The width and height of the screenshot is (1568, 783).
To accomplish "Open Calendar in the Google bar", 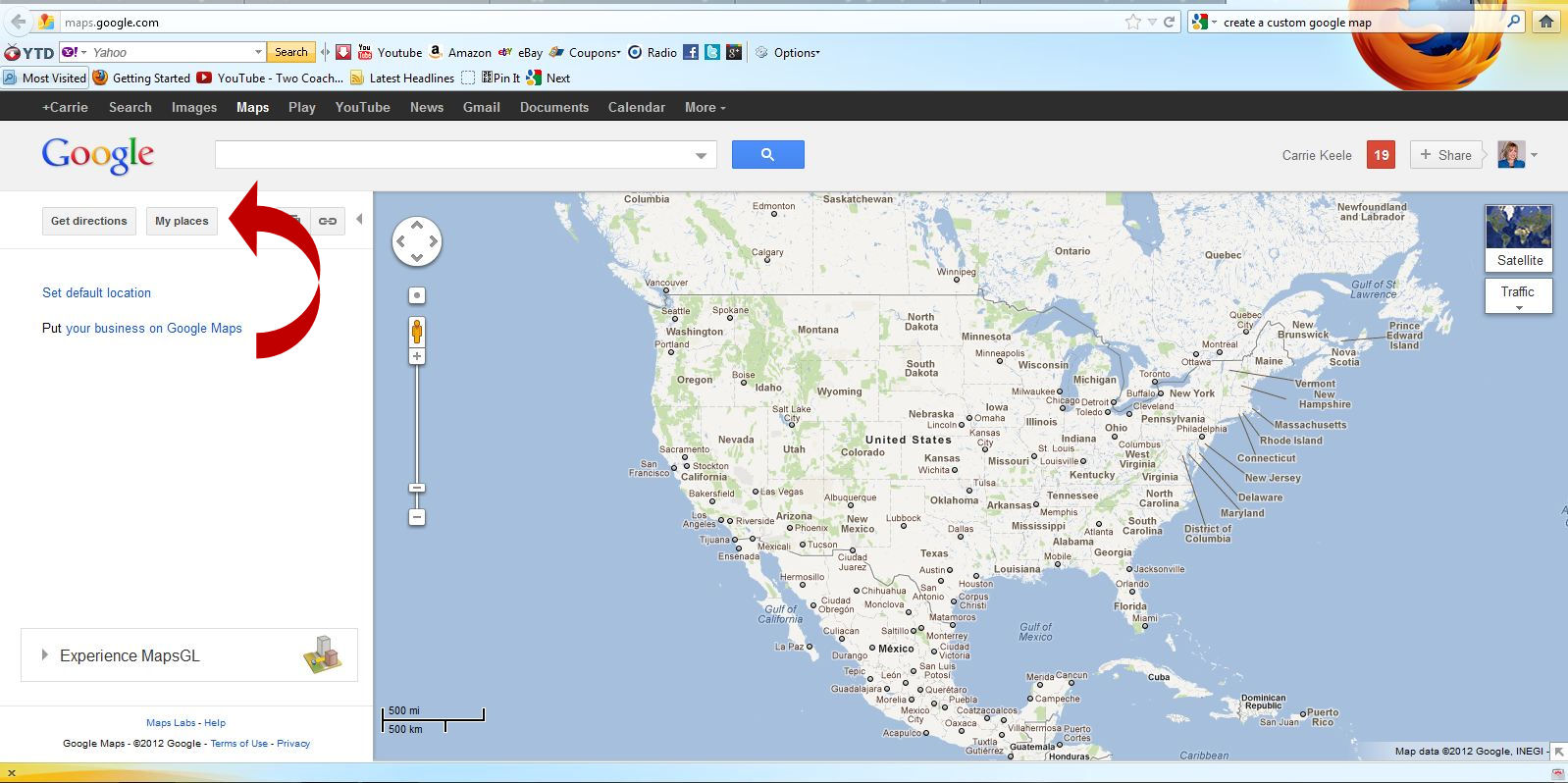I will tap(637, 107).
